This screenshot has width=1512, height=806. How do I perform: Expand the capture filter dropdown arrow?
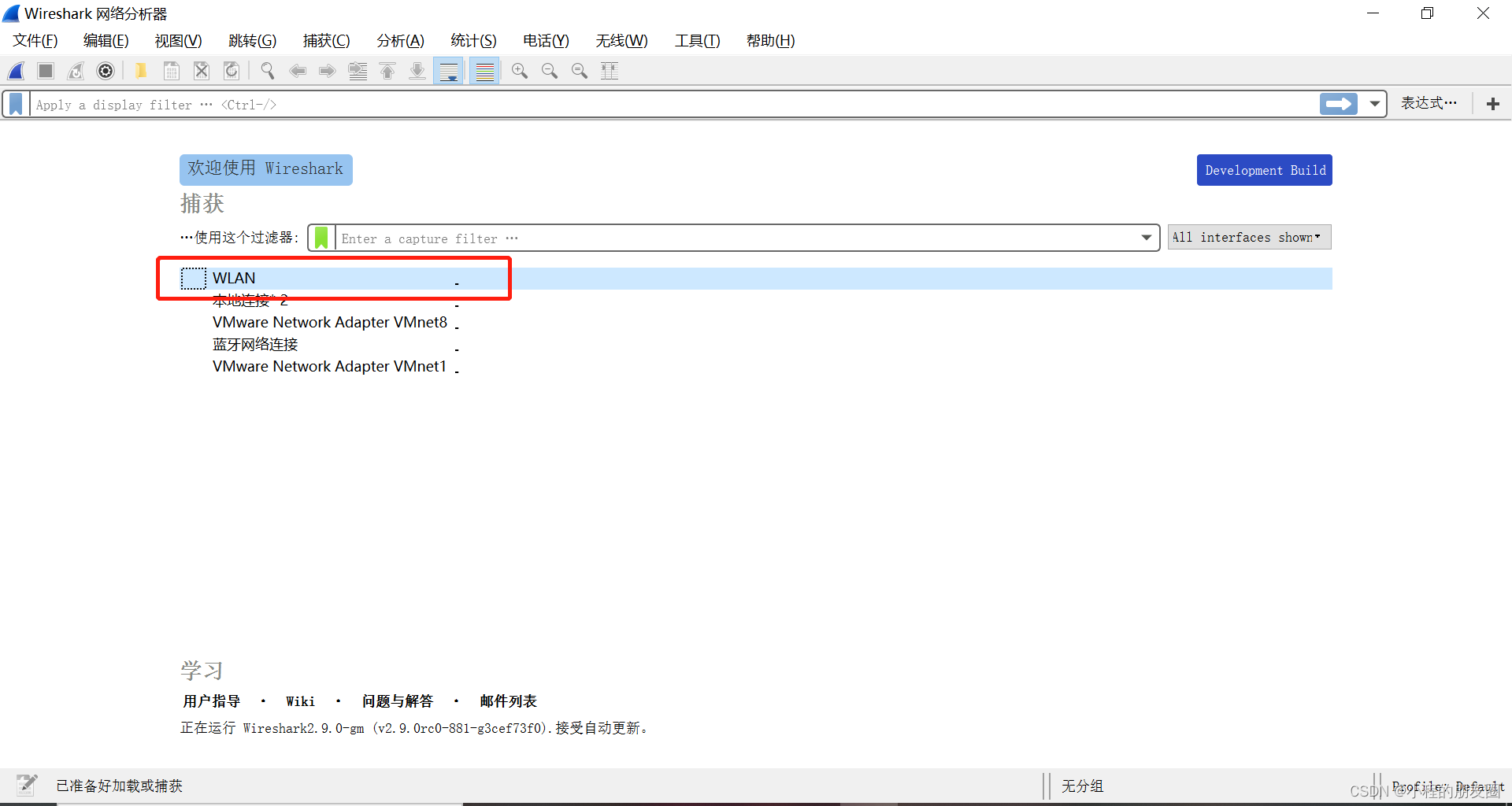point(1147,238)
